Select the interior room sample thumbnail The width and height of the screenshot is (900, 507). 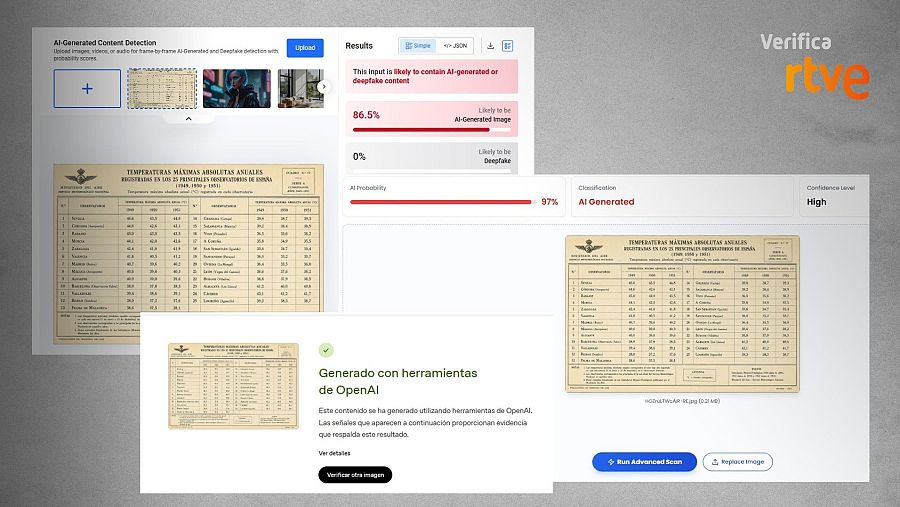pyautogui.click(x=300, y=88)
